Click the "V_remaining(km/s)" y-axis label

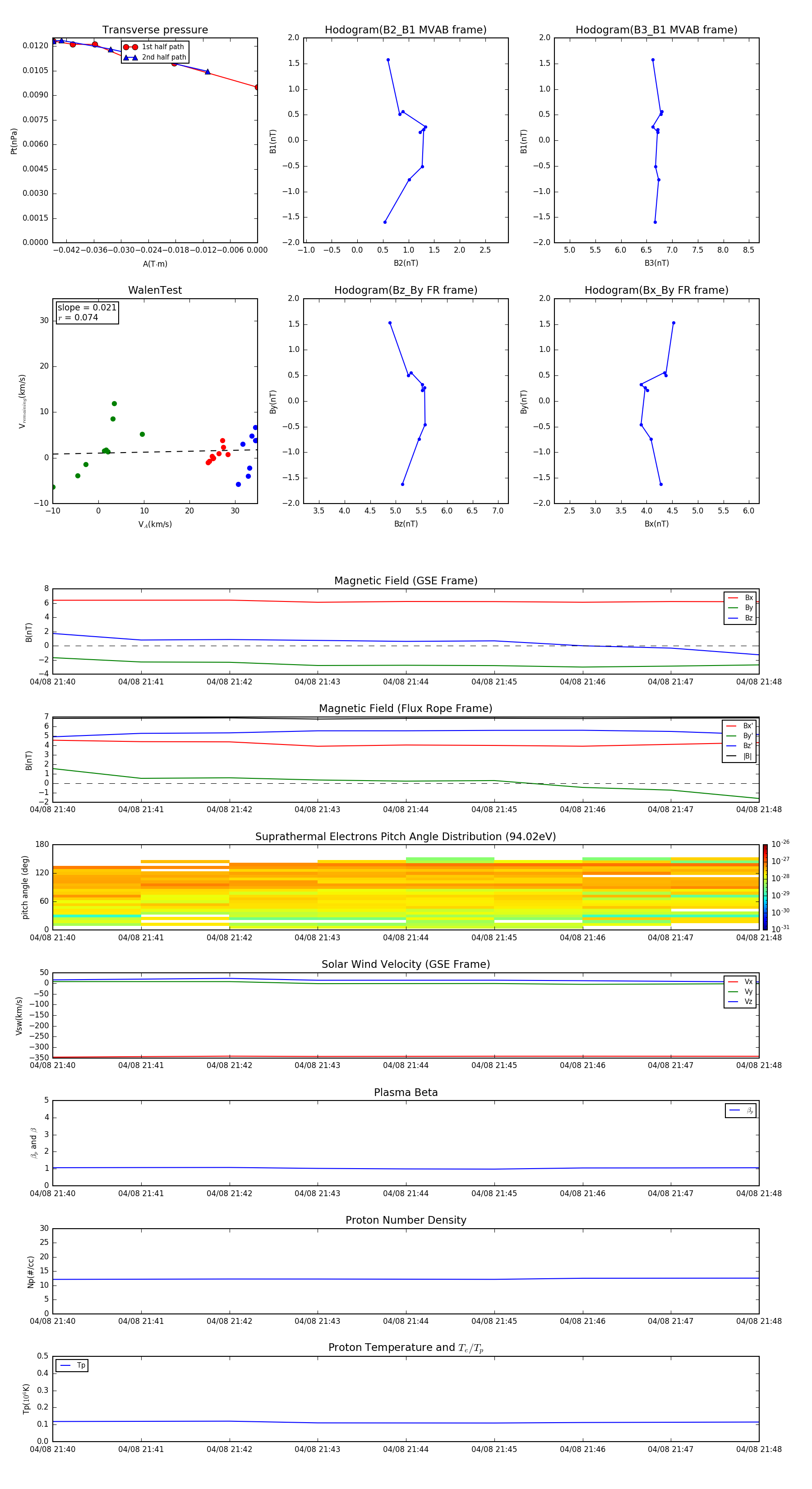[22, 401]
